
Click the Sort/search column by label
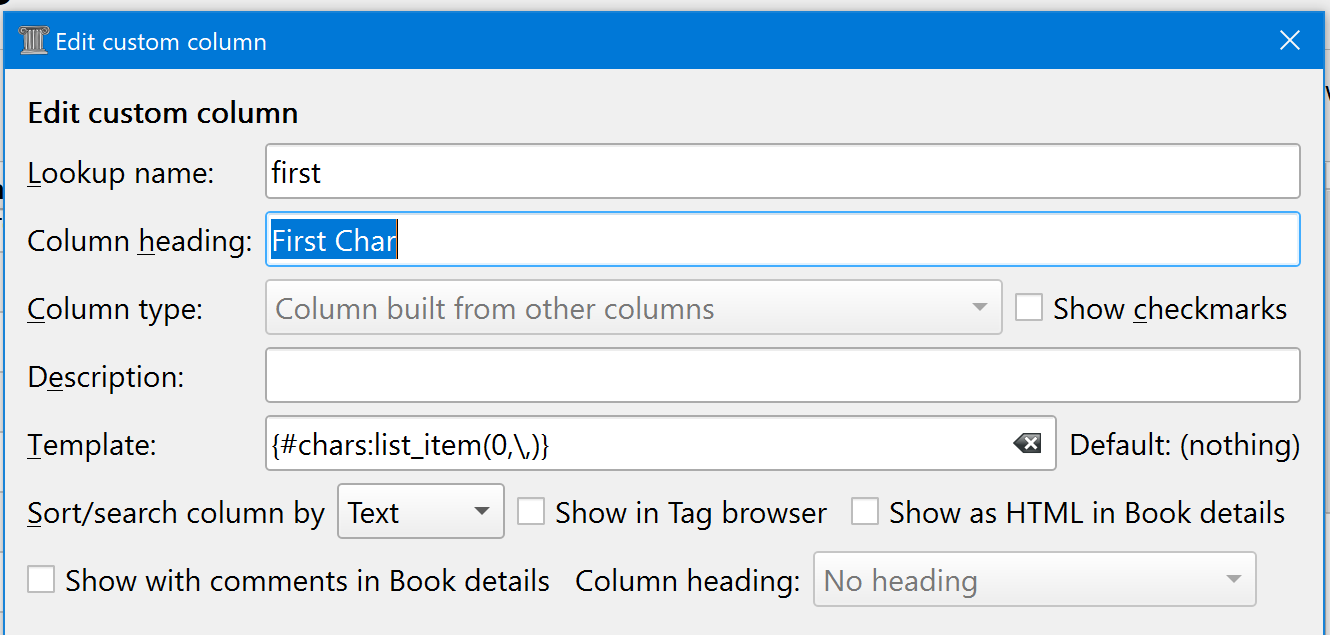click(176, 513)
